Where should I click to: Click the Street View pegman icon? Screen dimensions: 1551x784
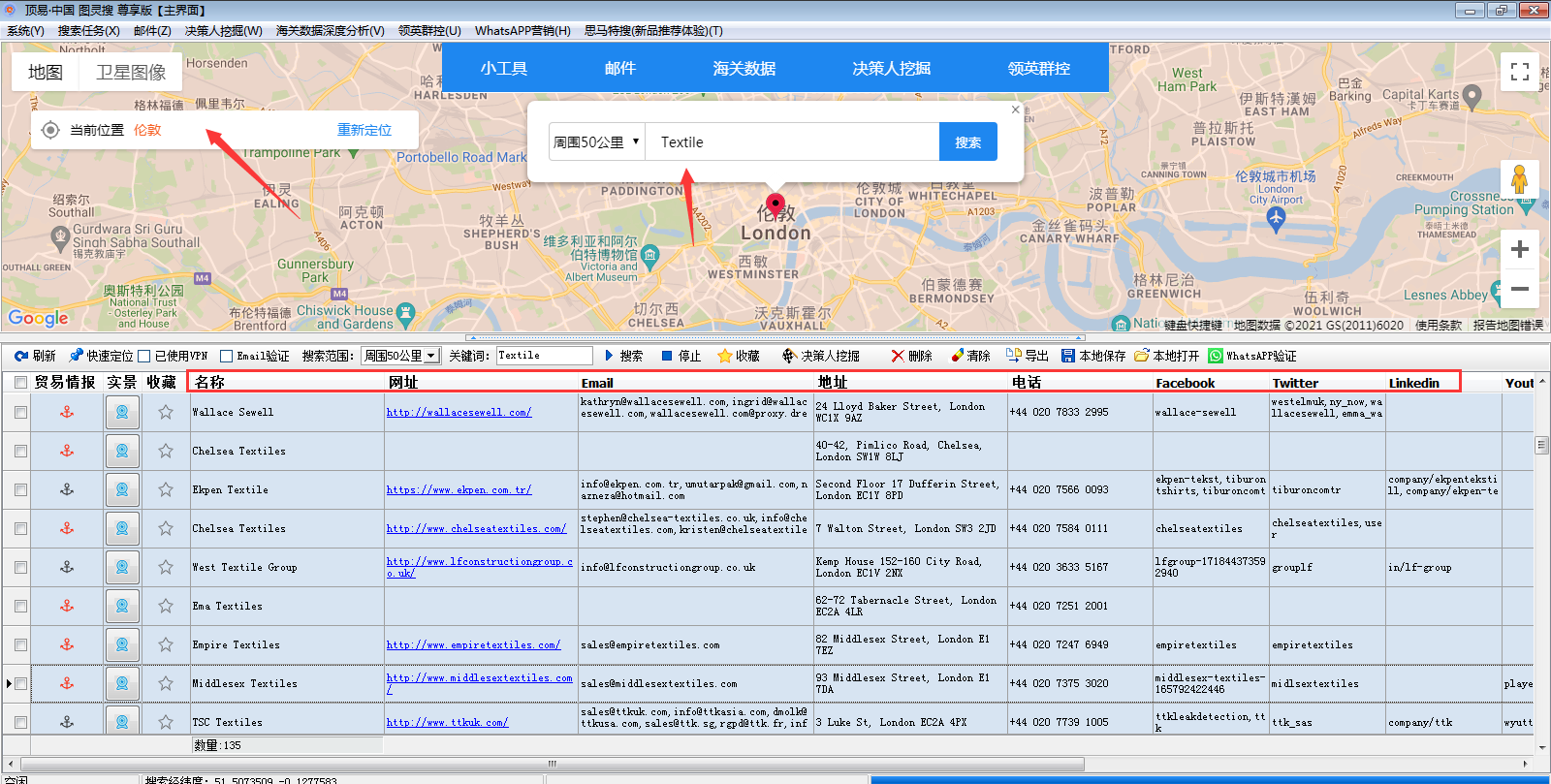point(1519,180)
